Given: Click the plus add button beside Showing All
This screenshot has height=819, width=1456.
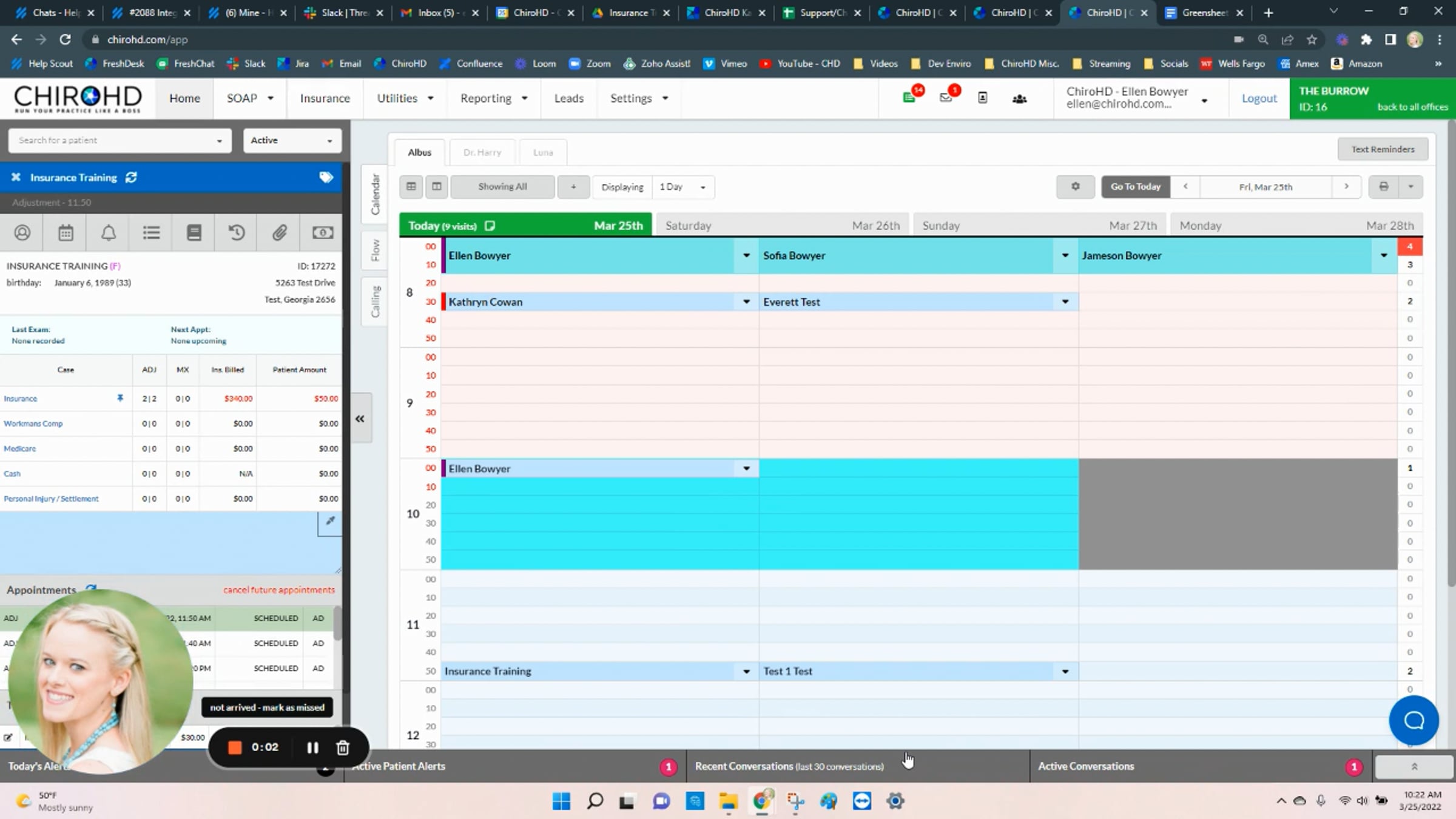Looking at the screenshot, I should tap(573, 187).
